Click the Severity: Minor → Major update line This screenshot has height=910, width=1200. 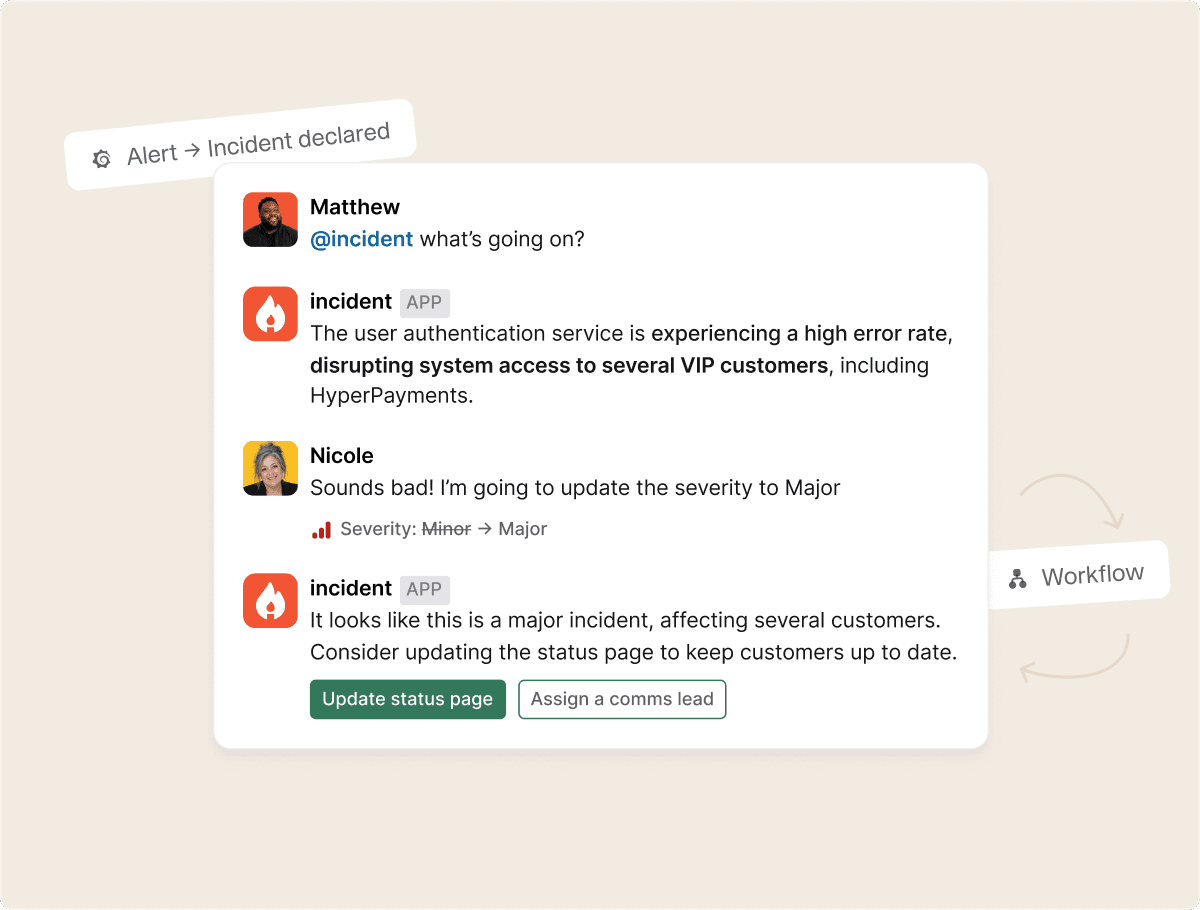(429, 529)
